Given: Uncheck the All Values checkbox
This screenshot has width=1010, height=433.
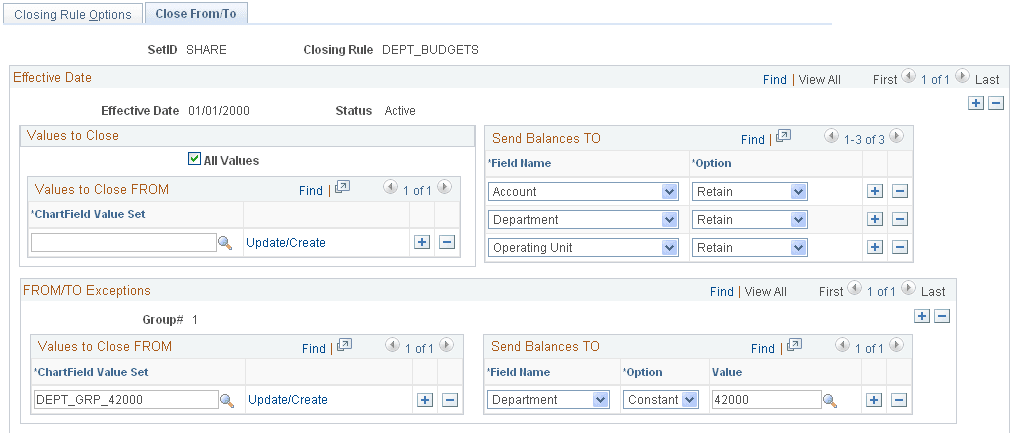Looking at the screenshot, I should pos(194,159).
